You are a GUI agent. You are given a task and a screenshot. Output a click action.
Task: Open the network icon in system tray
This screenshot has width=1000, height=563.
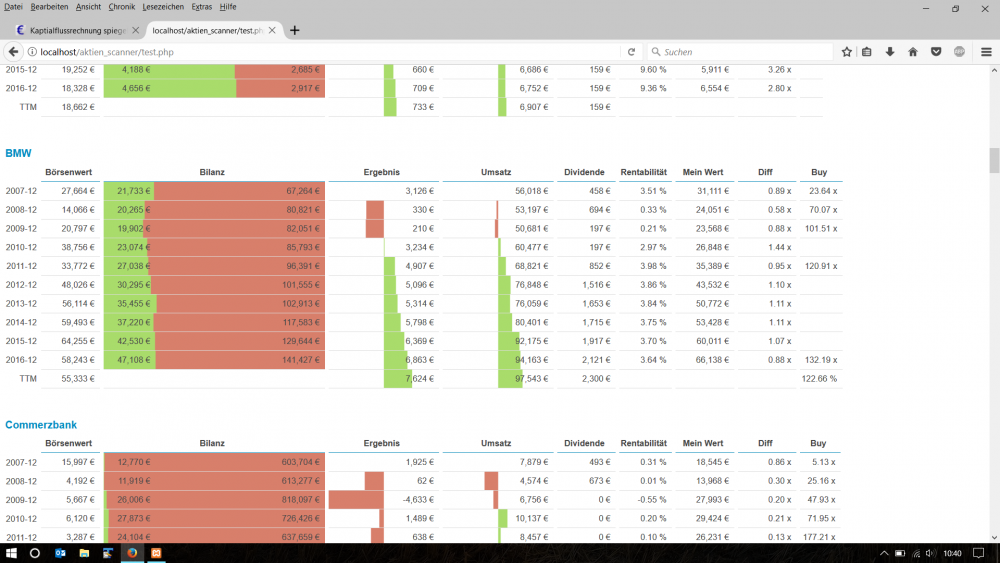coord(916,553)
